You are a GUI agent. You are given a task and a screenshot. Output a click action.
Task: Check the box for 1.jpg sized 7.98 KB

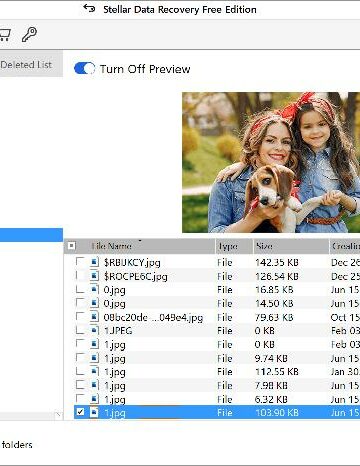(80, 385)
